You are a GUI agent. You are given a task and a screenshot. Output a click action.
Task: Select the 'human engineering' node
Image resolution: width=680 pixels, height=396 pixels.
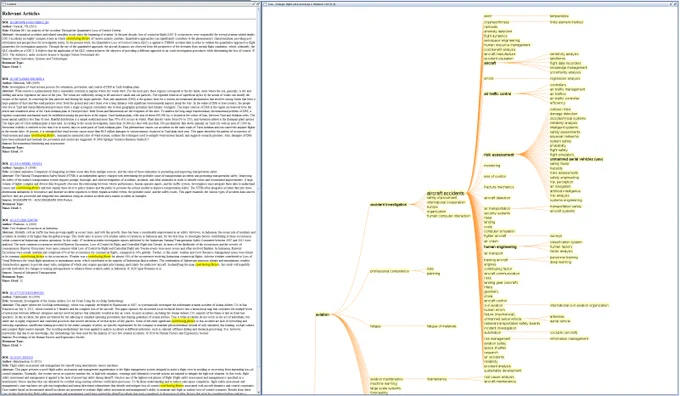500,247
